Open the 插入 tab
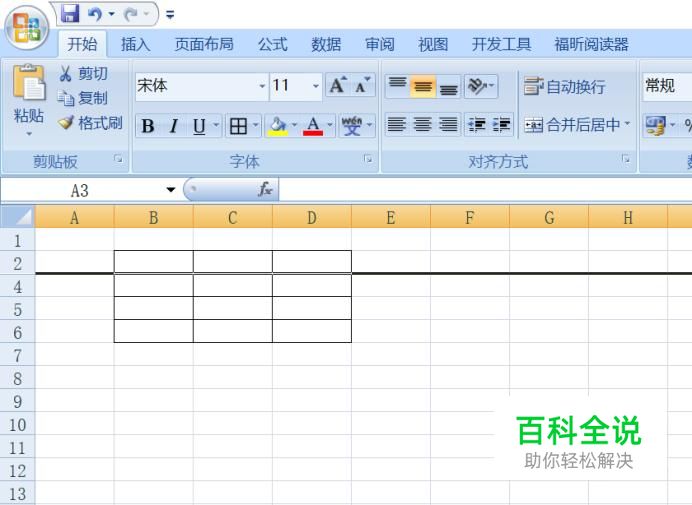 135,44
